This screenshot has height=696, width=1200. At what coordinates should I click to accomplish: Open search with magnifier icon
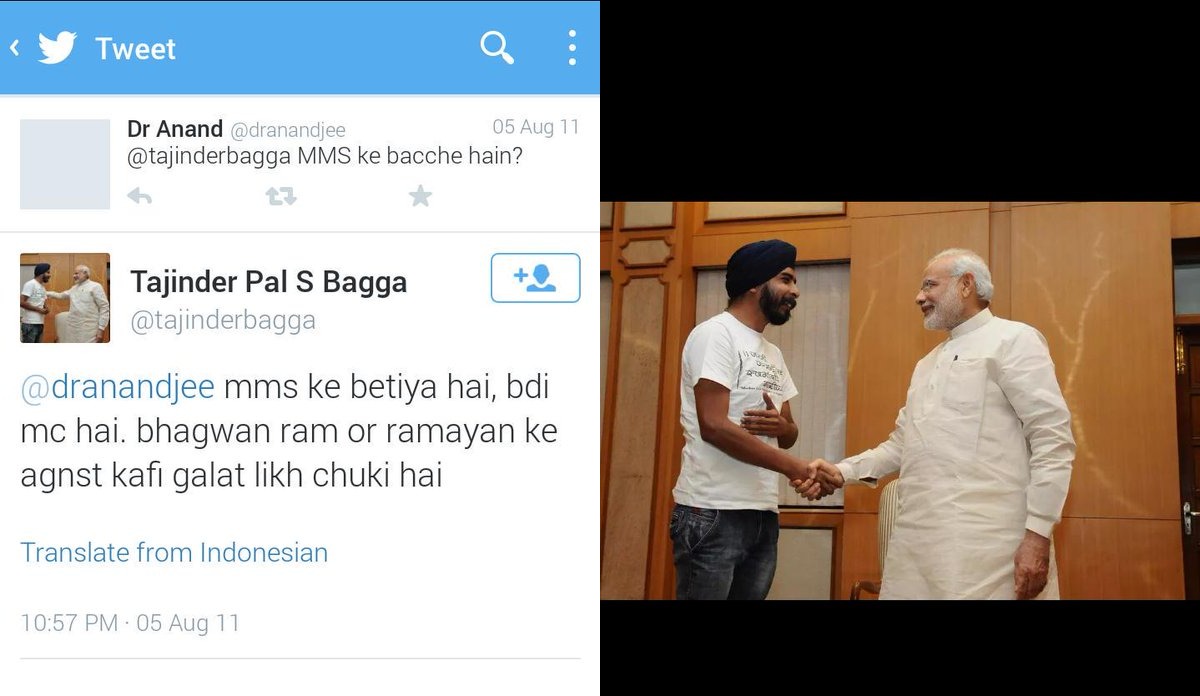point(497,47)
